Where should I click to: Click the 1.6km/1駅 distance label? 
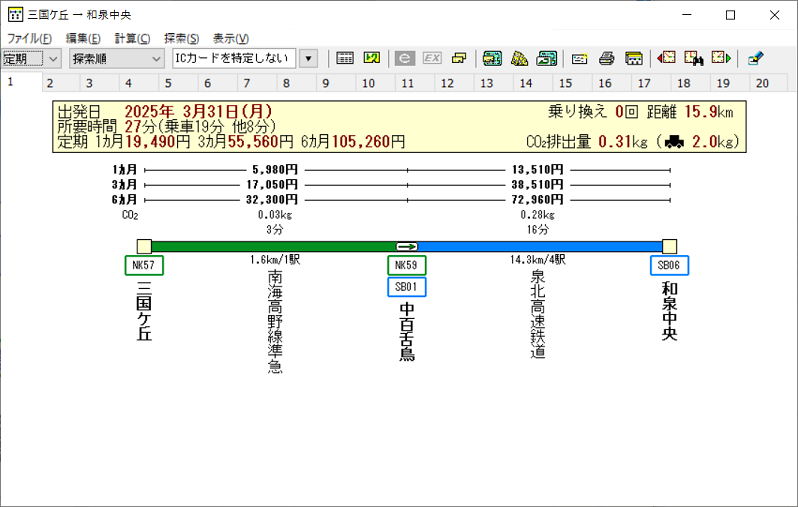[x=275, y=260]
